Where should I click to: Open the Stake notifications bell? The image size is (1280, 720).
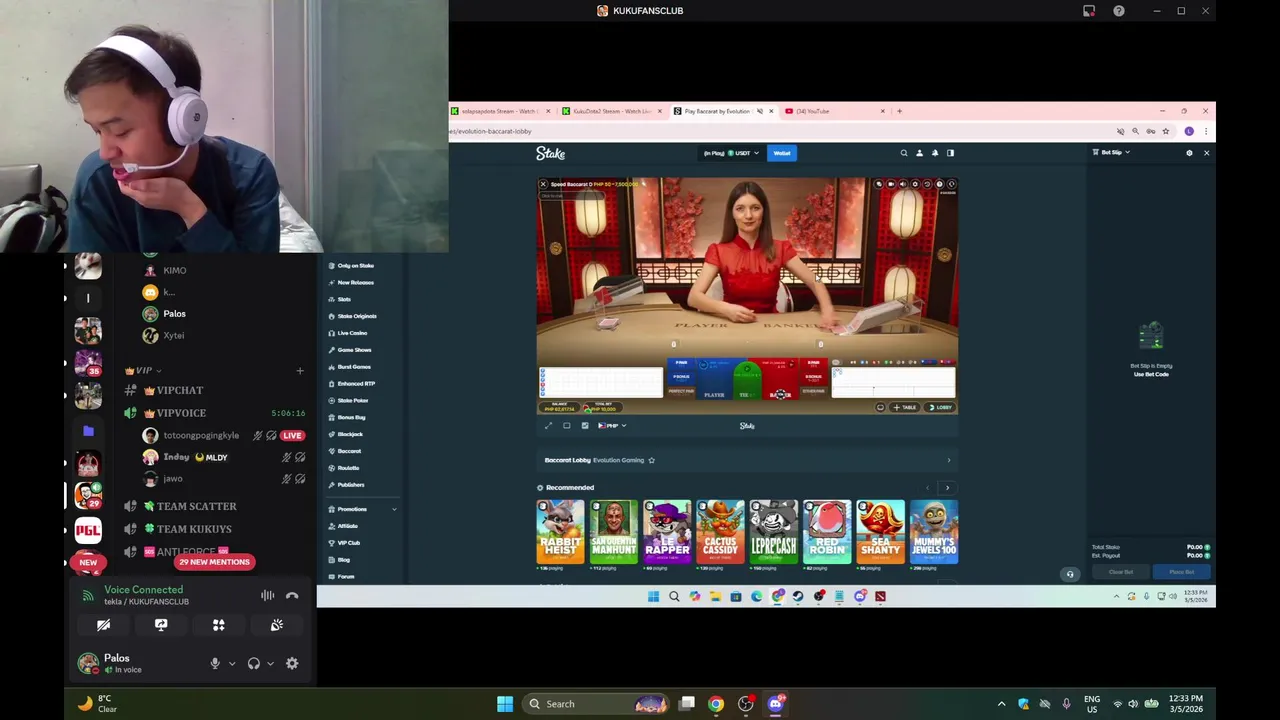(935, 153)
